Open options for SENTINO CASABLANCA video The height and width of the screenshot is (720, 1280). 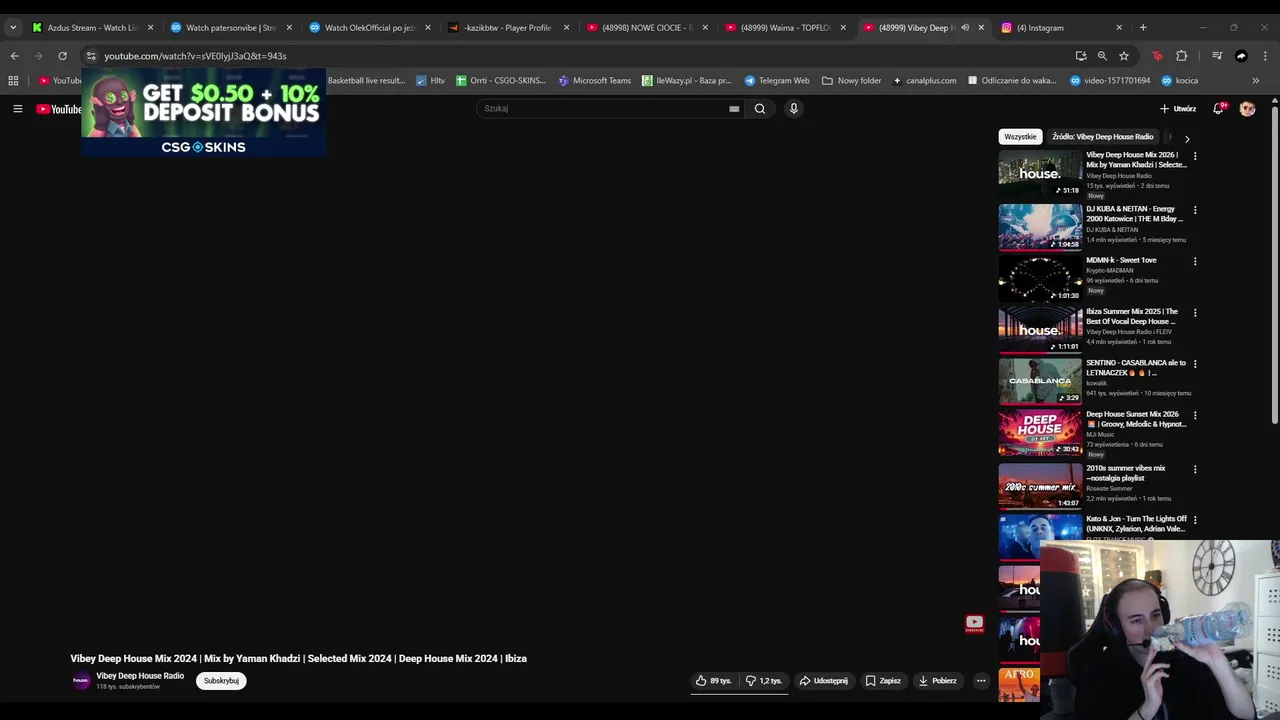(x=1195, y=364)
